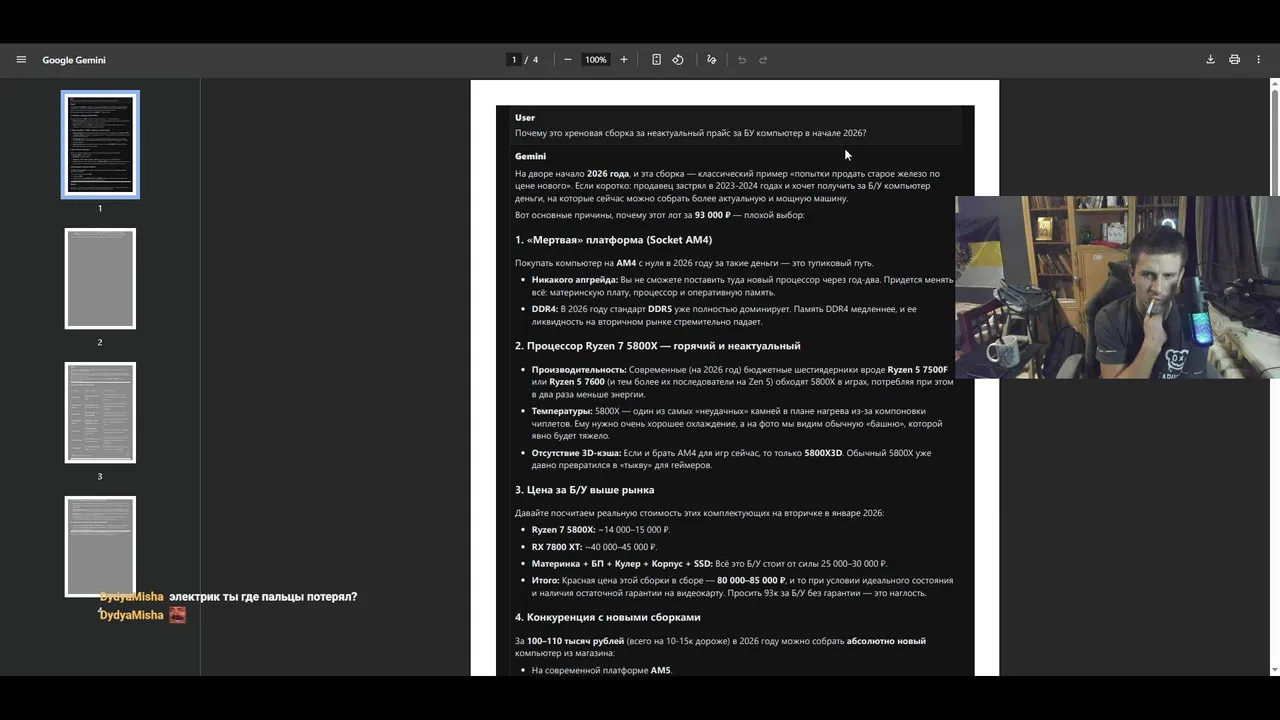Click heading '2. Процессор Ryzen 7 5800X'
This screenshot has width=1280, height=720.
click(657, 346)
